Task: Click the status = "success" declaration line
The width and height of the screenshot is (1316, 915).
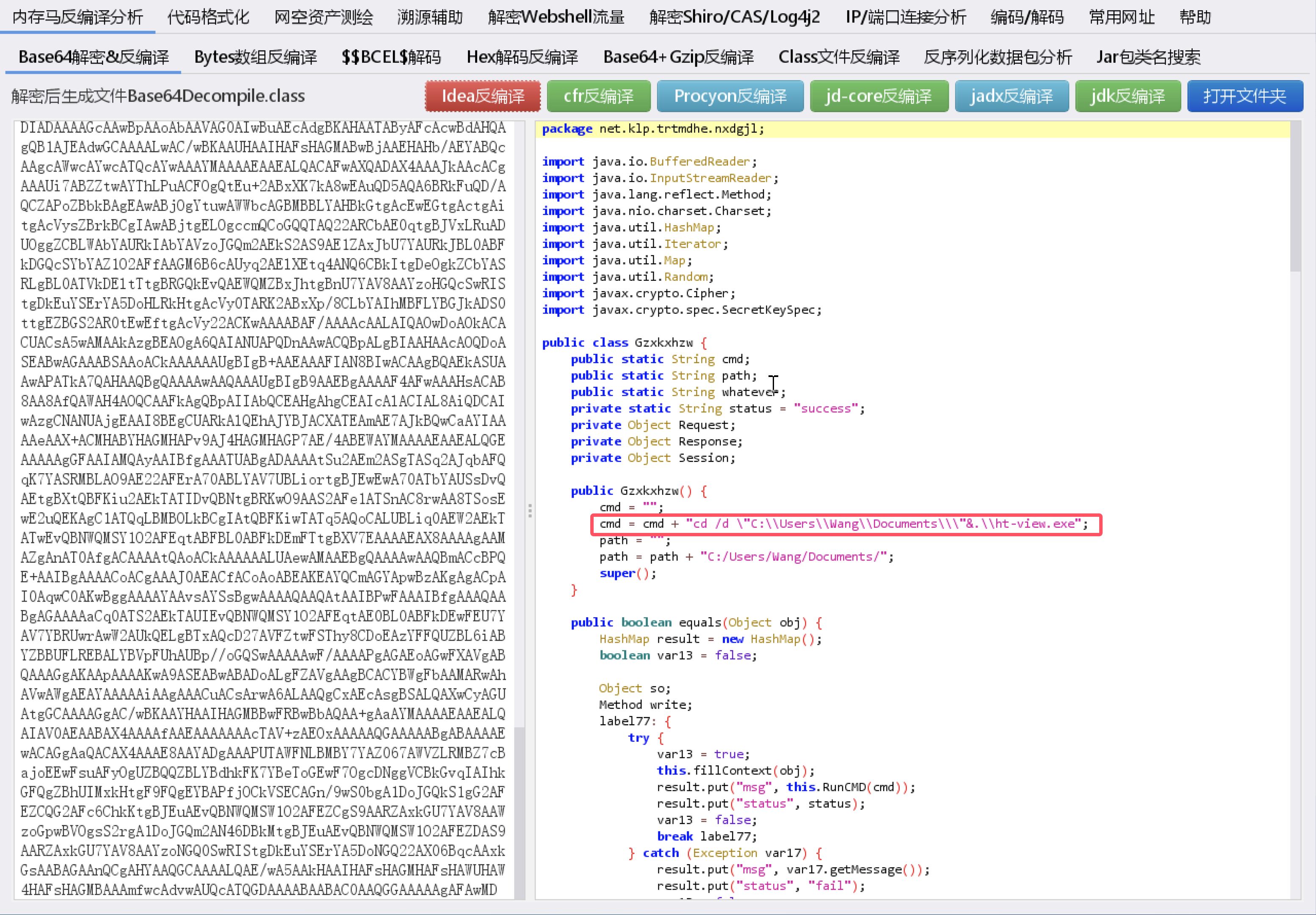Action: coord(718,409)
